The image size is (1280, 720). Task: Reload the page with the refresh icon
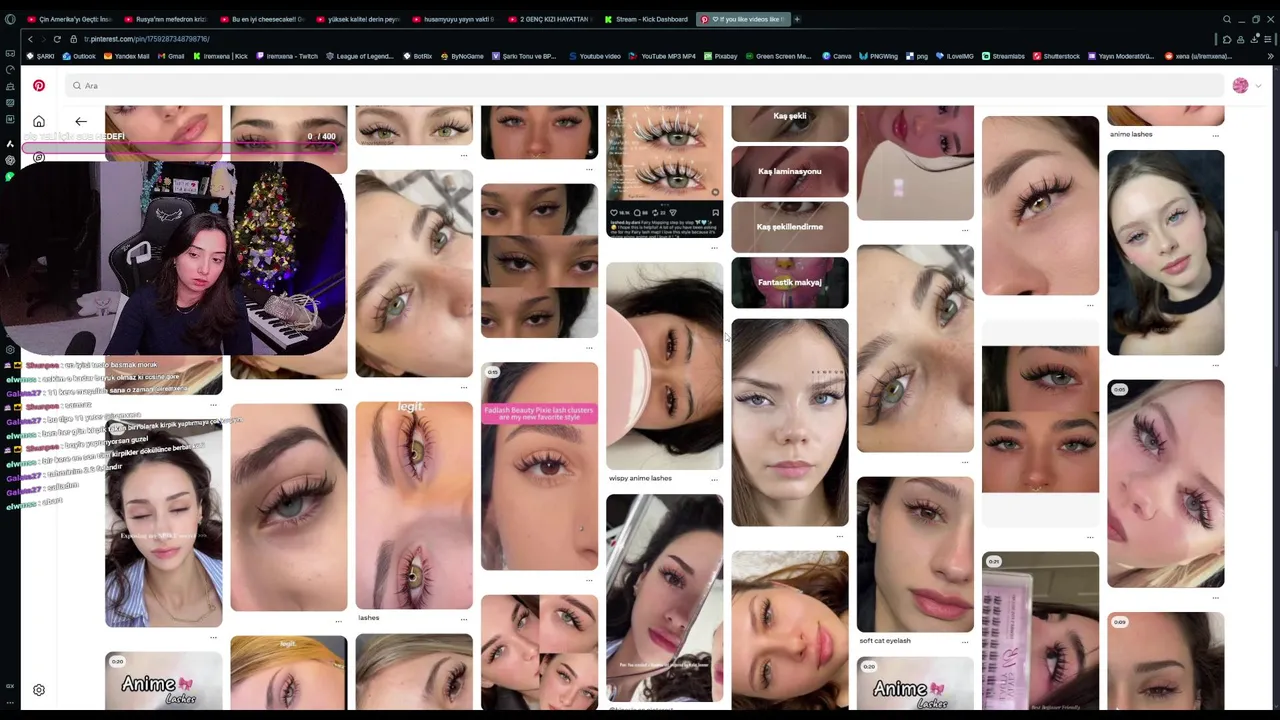57,39
